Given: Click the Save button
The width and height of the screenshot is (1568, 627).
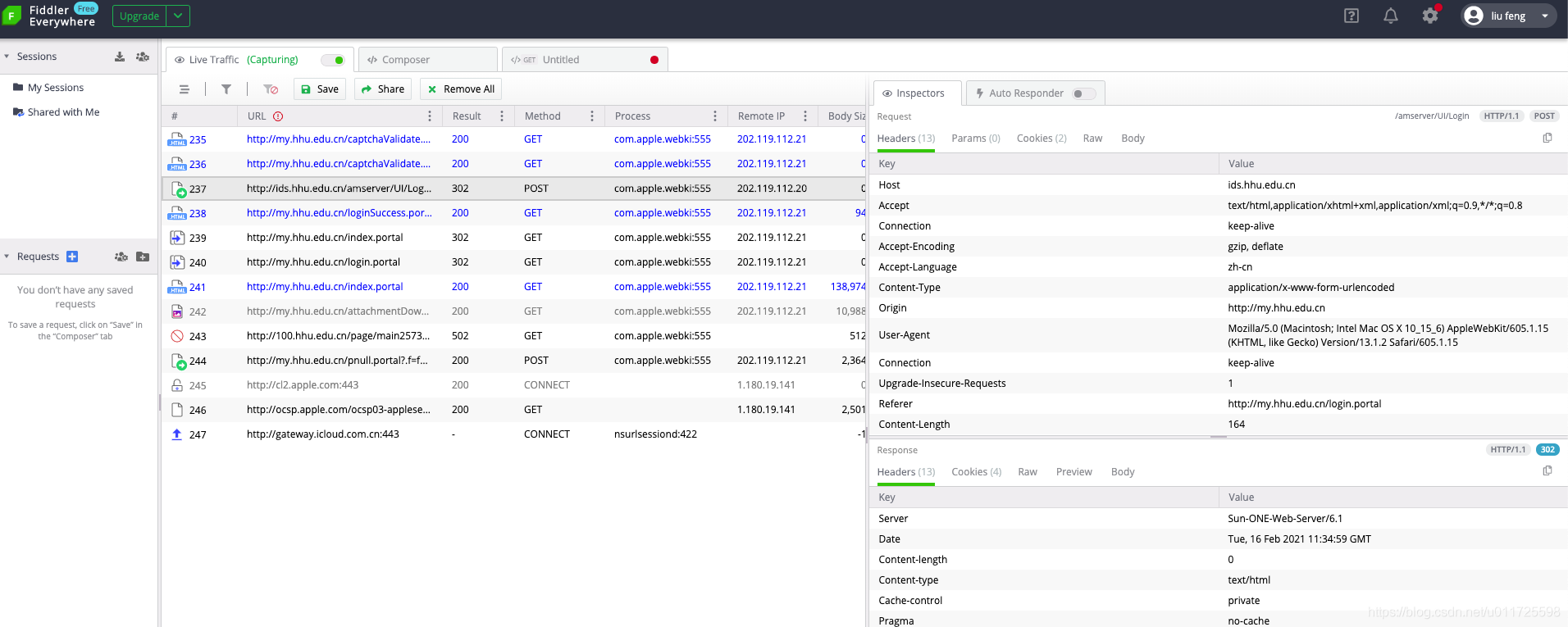Looking at the screenshot, I should pyautogui.click(x=319, y=89).
